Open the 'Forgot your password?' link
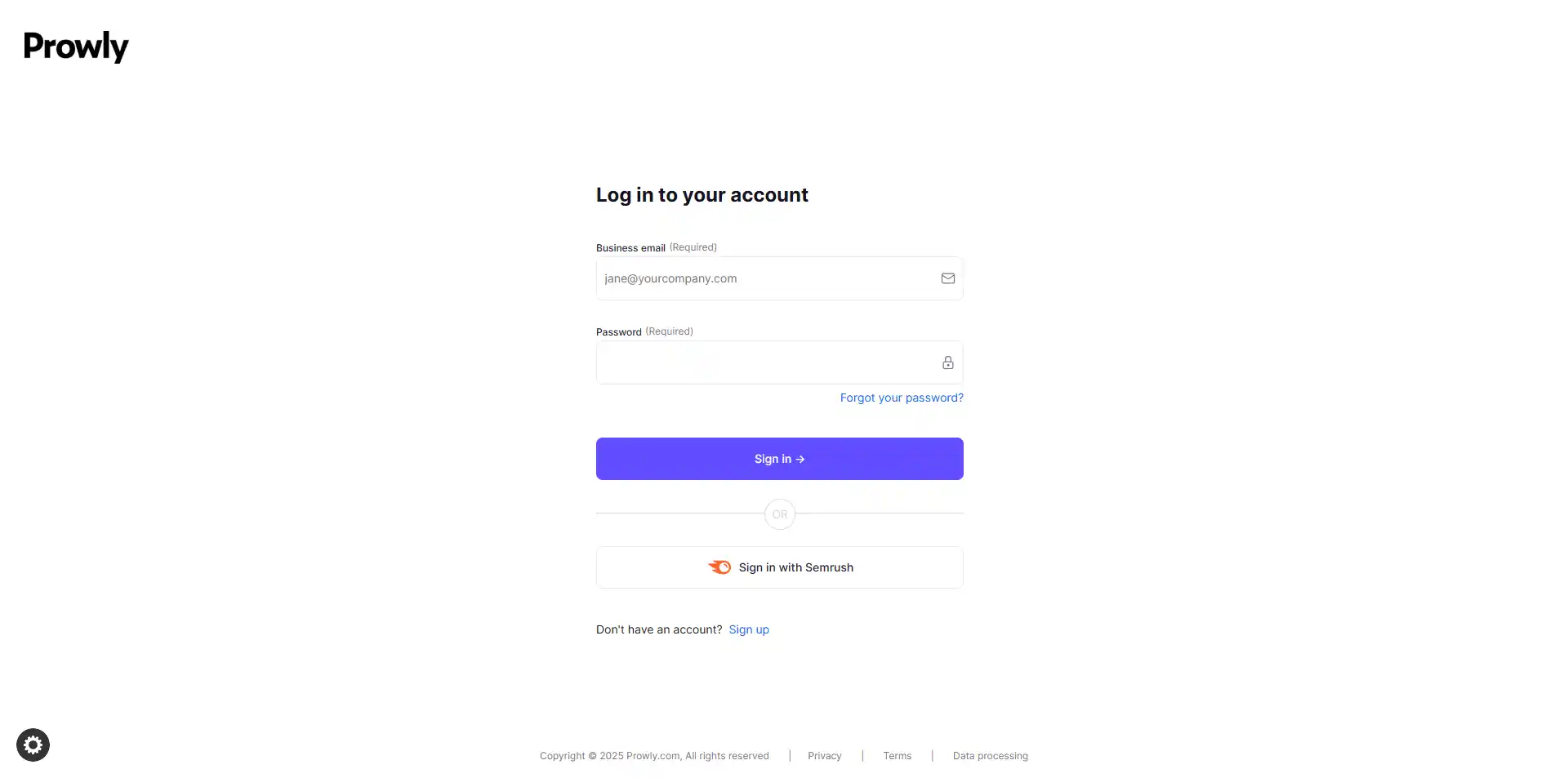Image resolution: width=1568 pixels, height=778 pixels. 902,398
